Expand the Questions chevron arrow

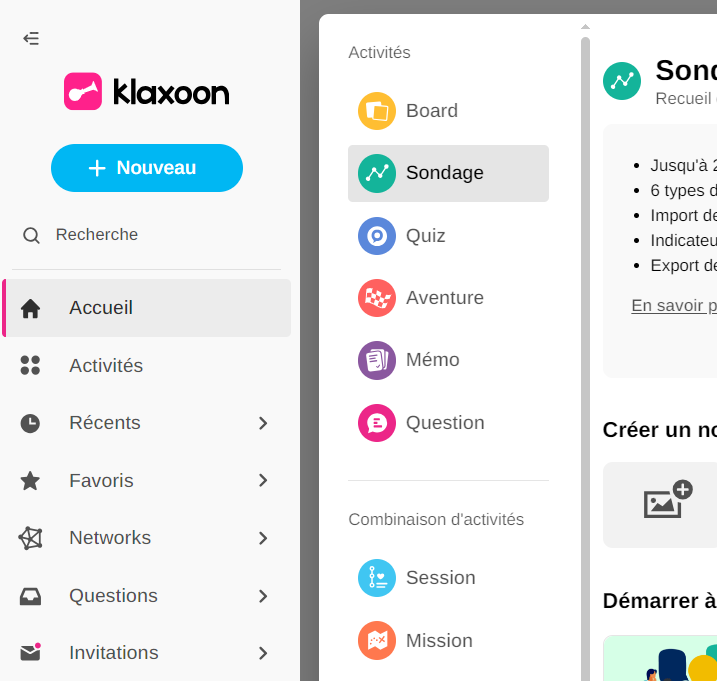click(x=263, y=596)
